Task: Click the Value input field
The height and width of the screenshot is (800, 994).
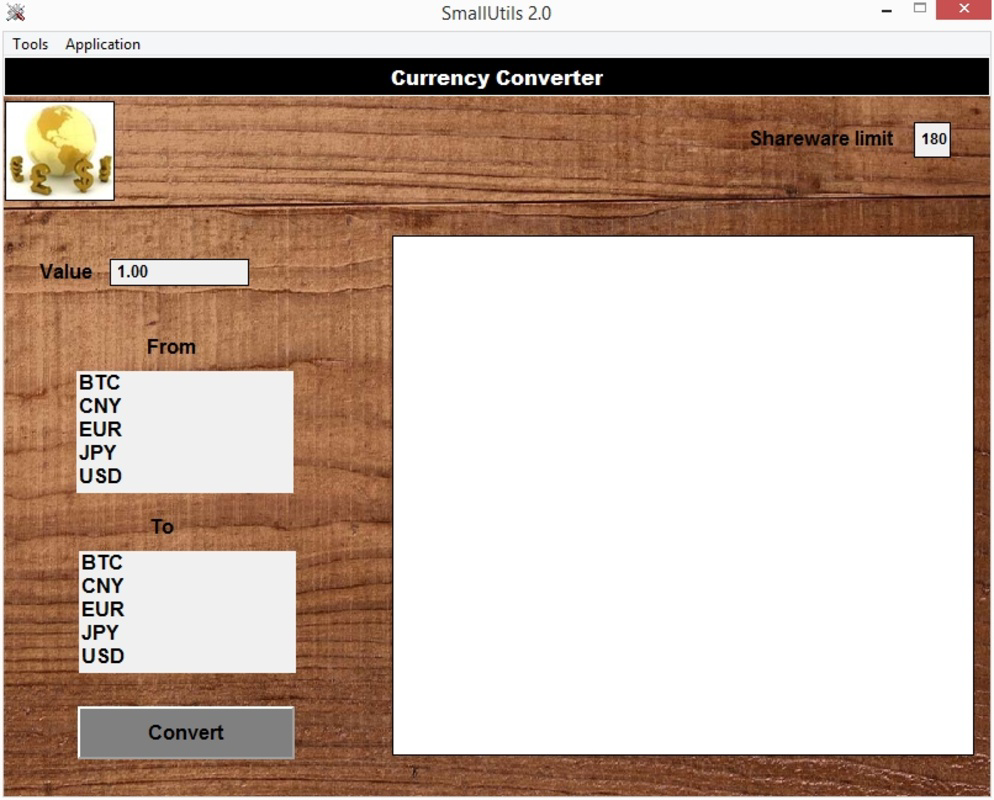Action: pos(179,272)
